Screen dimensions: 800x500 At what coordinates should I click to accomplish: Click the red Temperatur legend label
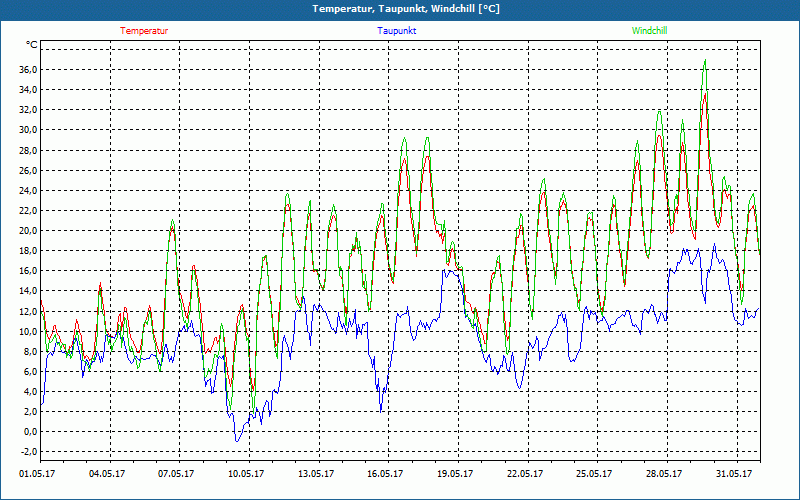coord(144,31)
